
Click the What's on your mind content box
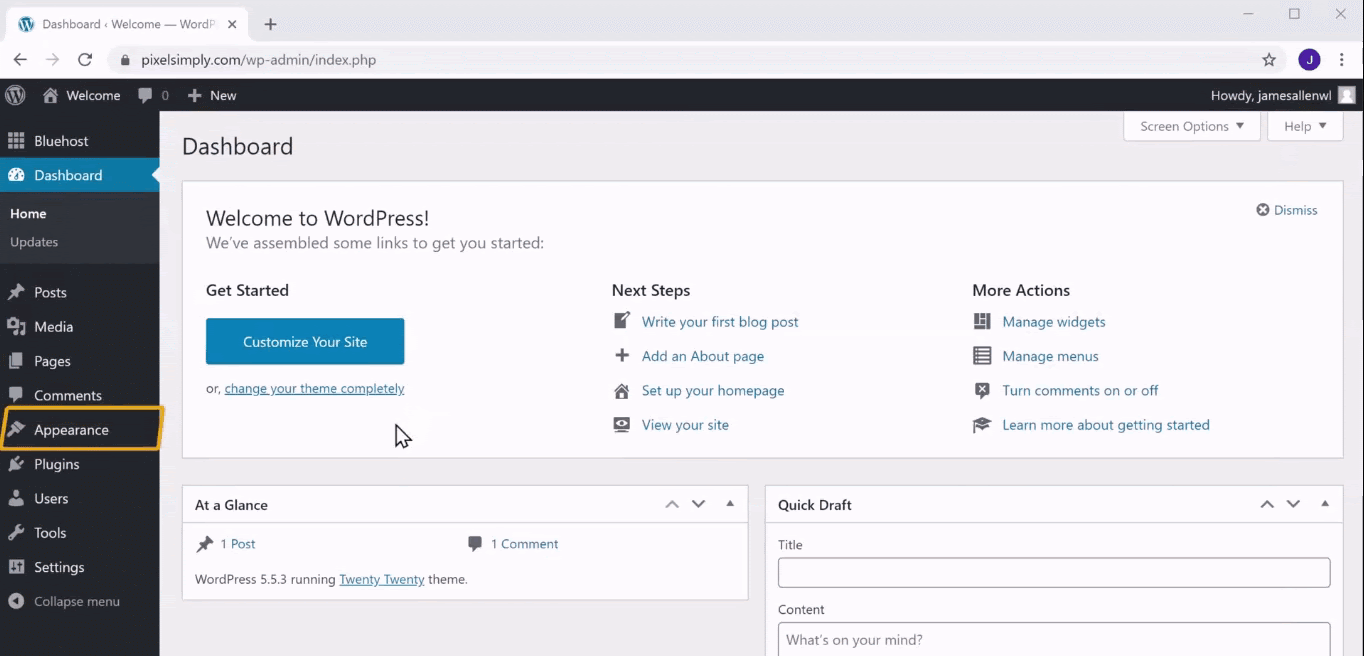click(1054, 639)
